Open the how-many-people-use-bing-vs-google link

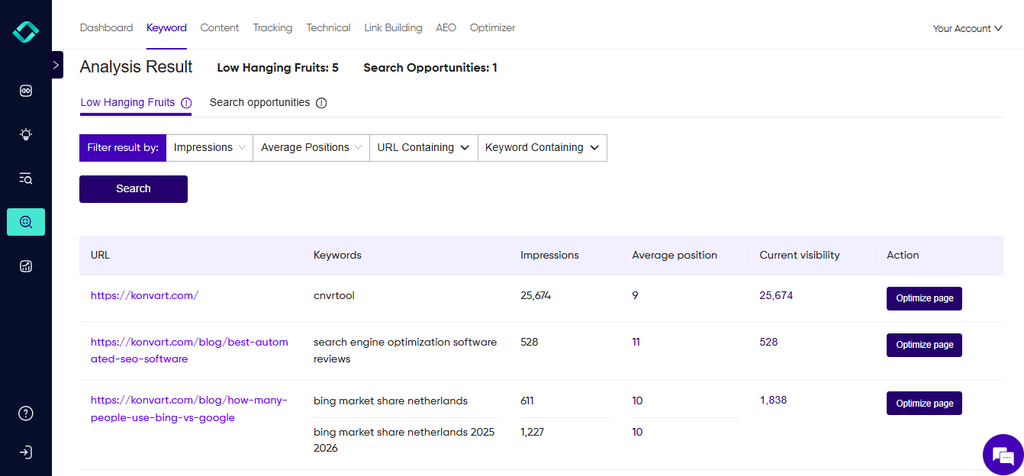tap(189, 409)
